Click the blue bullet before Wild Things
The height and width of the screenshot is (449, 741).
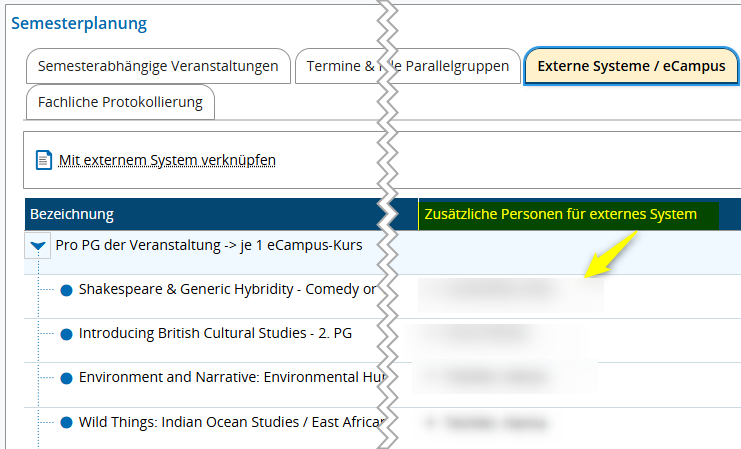click(x=67, y=423)
